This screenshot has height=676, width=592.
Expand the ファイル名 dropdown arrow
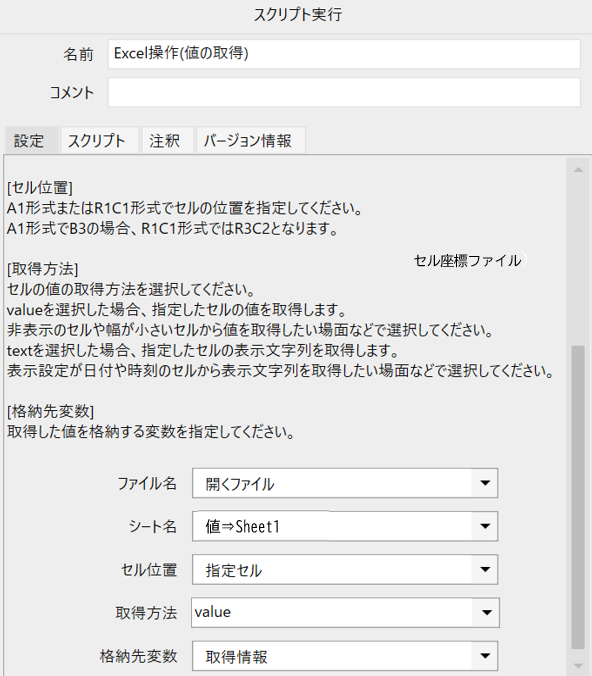tap(485, 483)
